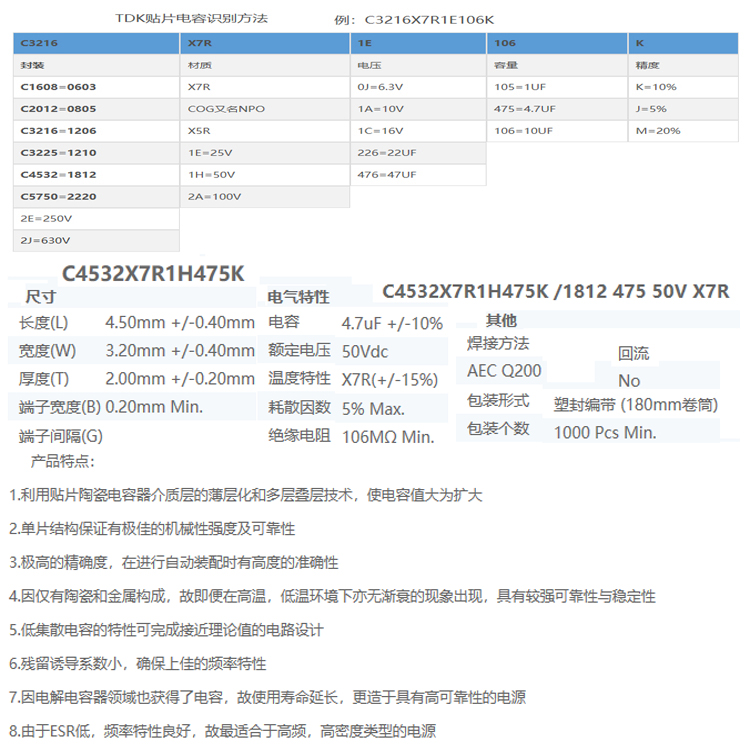Click the 1A=10V cell
Viewport: 750px width, 750px height.
coord(419,109)
